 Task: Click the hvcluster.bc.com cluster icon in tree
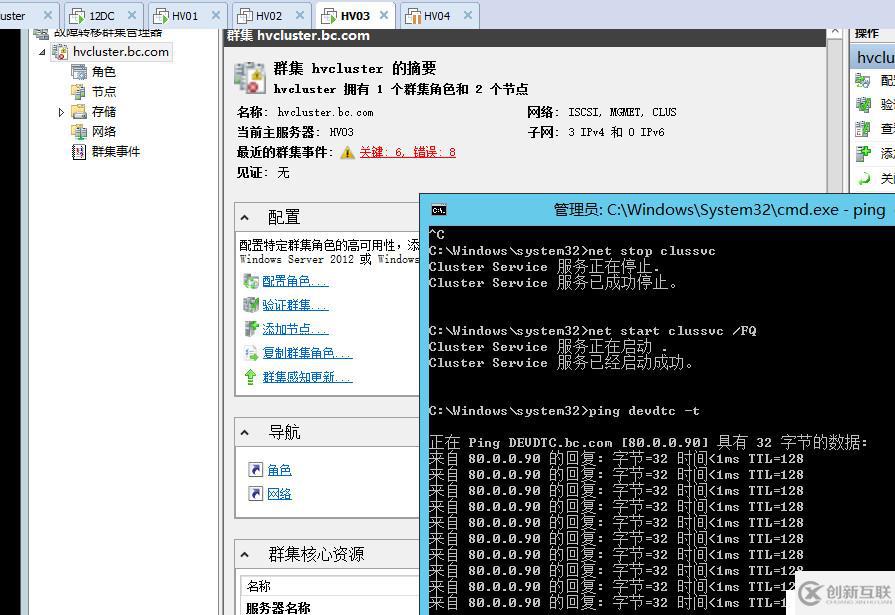click(59, 52)
